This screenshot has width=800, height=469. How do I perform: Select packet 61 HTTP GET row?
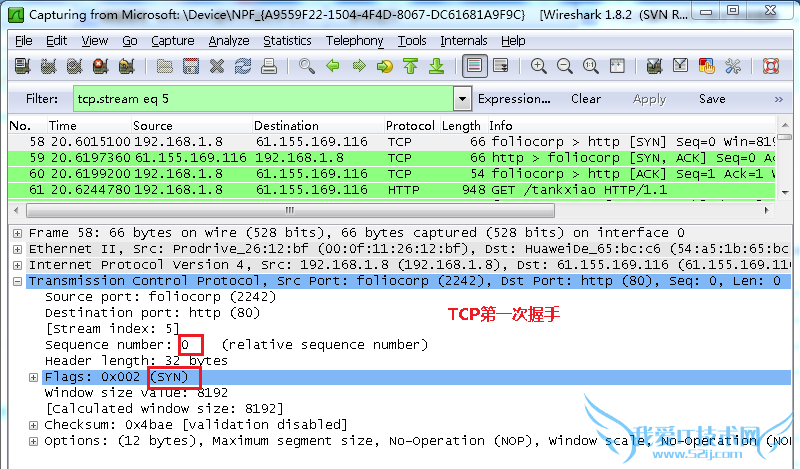pyautogui.click(x=392, y=190)
